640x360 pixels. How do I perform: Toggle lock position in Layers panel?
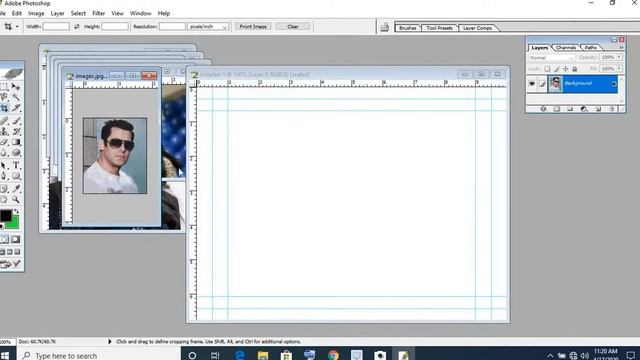pyautogui.click(x=565, y=69)
